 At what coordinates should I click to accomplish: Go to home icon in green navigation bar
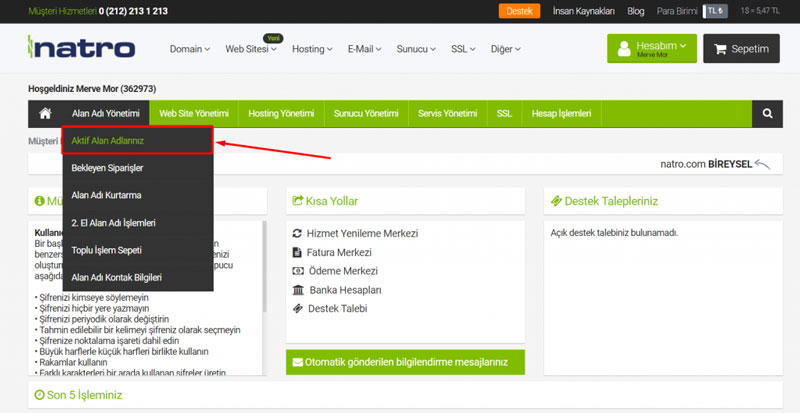coord(45,113)
